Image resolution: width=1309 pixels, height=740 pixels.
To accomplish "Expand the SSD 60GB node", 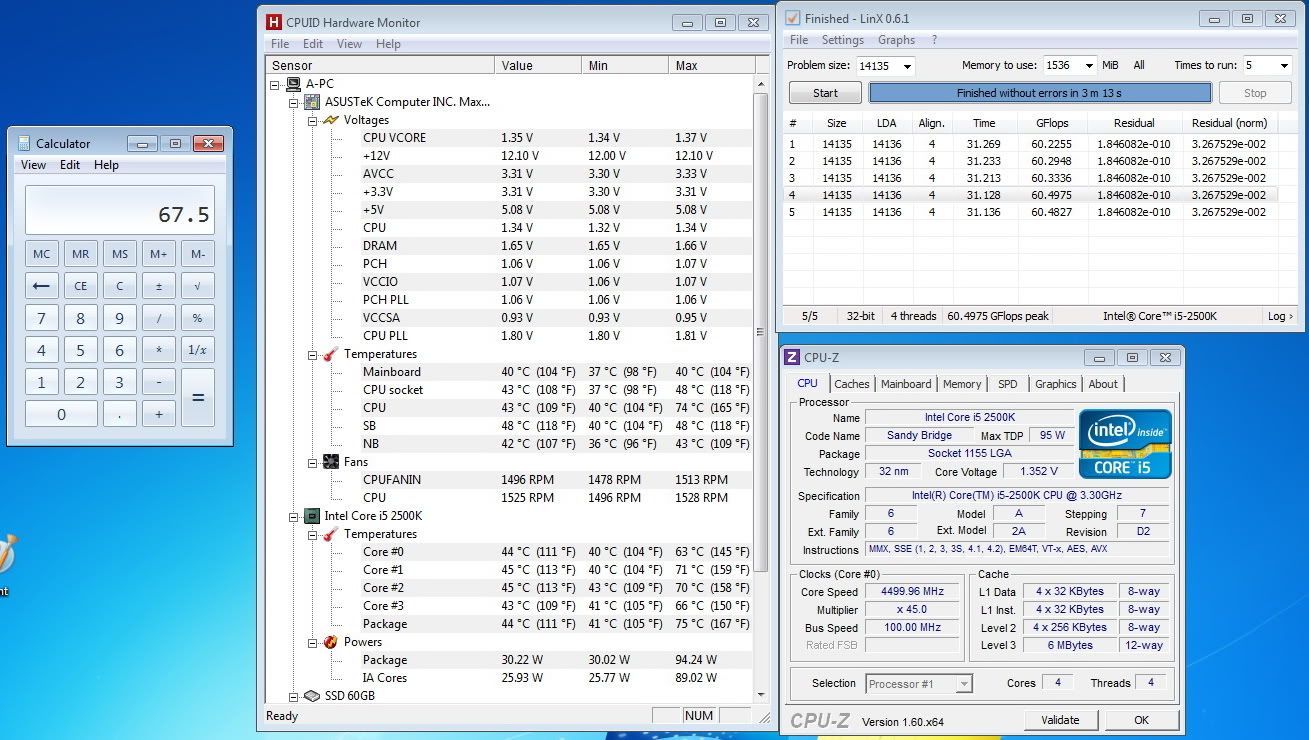I will pos(293,696).
